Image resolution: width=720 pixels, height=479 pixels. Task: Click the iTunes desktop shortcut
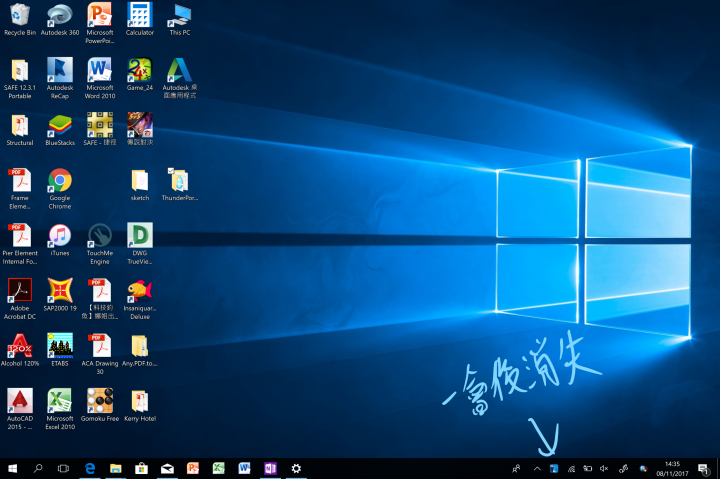tap(60, 240)
